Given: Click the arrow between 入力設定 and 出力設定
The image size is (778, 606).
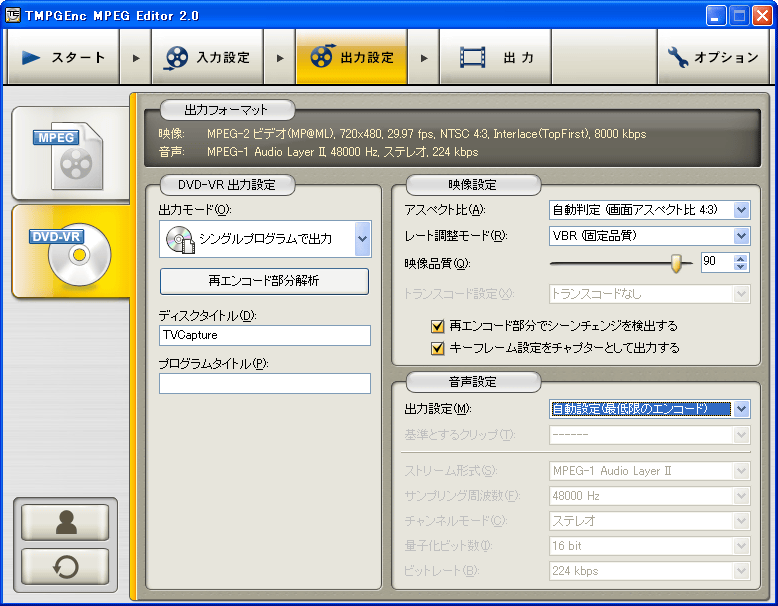Looking at the screenshot, I should pos(280,58).
